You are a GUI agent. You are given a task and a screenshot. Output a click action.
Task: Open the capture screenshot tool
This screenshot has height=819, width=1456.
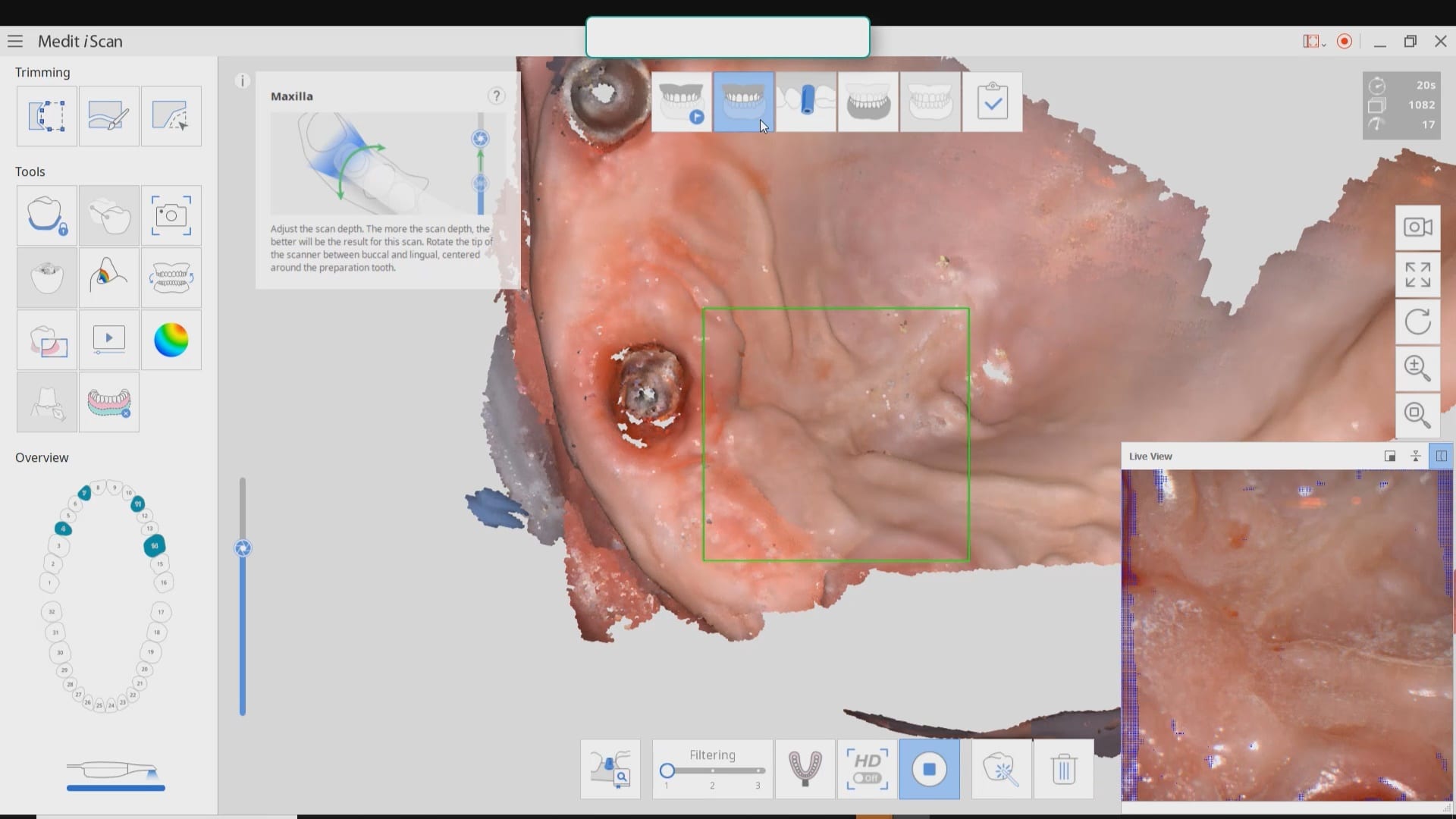(x=171, y=215)
